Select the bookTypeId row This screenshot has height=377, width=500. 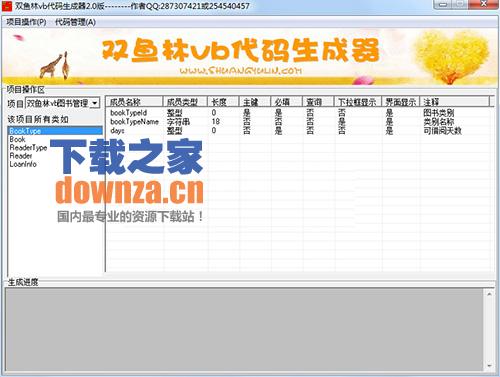[298, 113]
